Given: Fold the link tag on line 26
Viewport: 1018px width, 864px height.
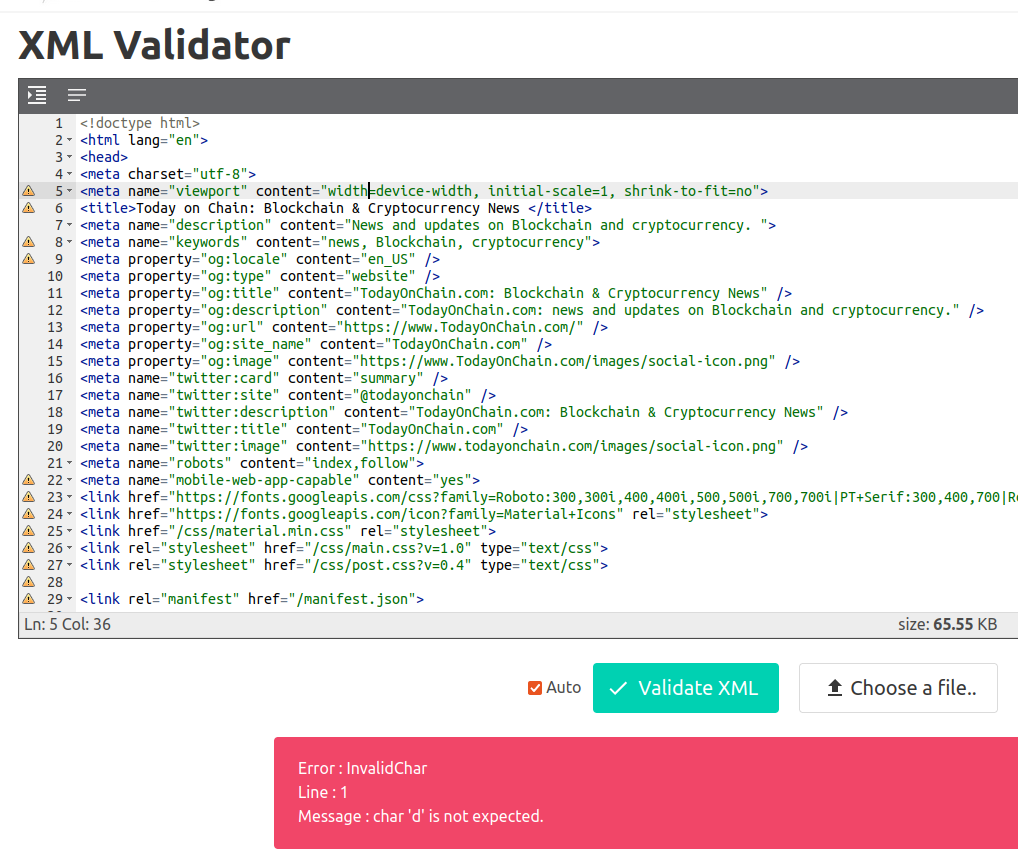Looking at the screenshot, I should point(69,549).
